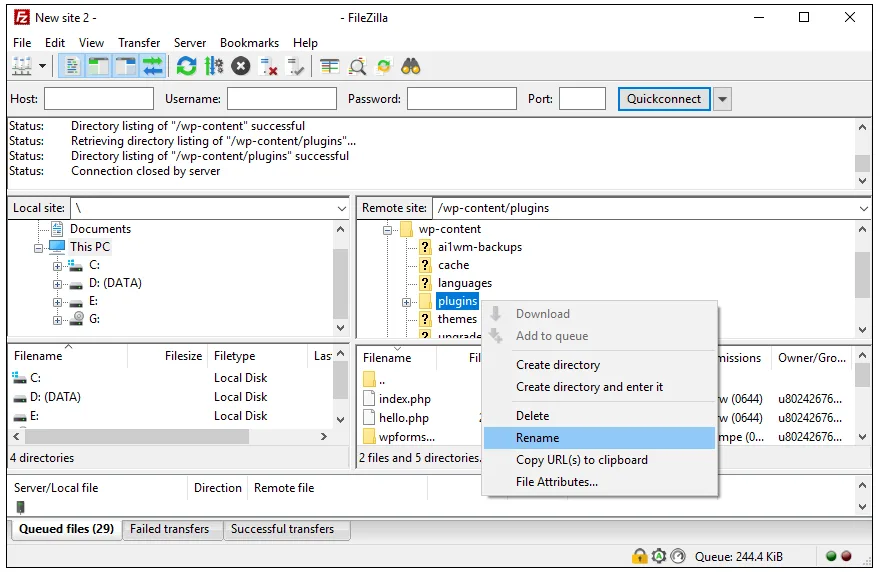Screen dimensions: 880x572
Task: Click the Host input field
Action: (99, 99)
